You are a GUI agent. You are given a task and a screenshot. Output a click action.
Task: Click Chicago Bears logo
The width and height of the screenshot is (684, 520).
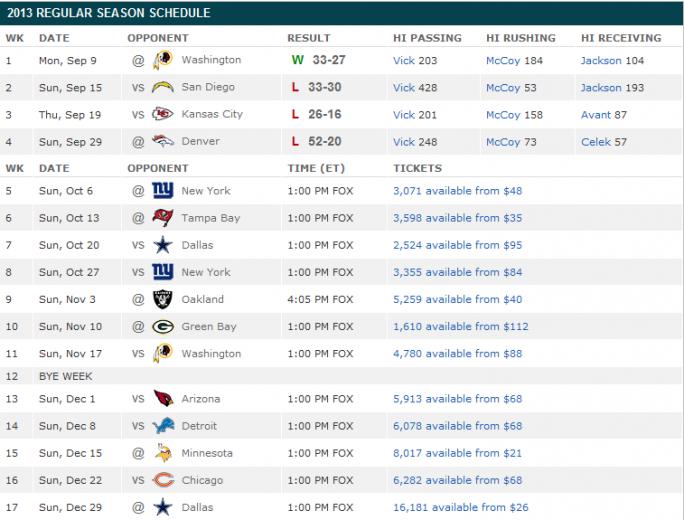[163, 480]
